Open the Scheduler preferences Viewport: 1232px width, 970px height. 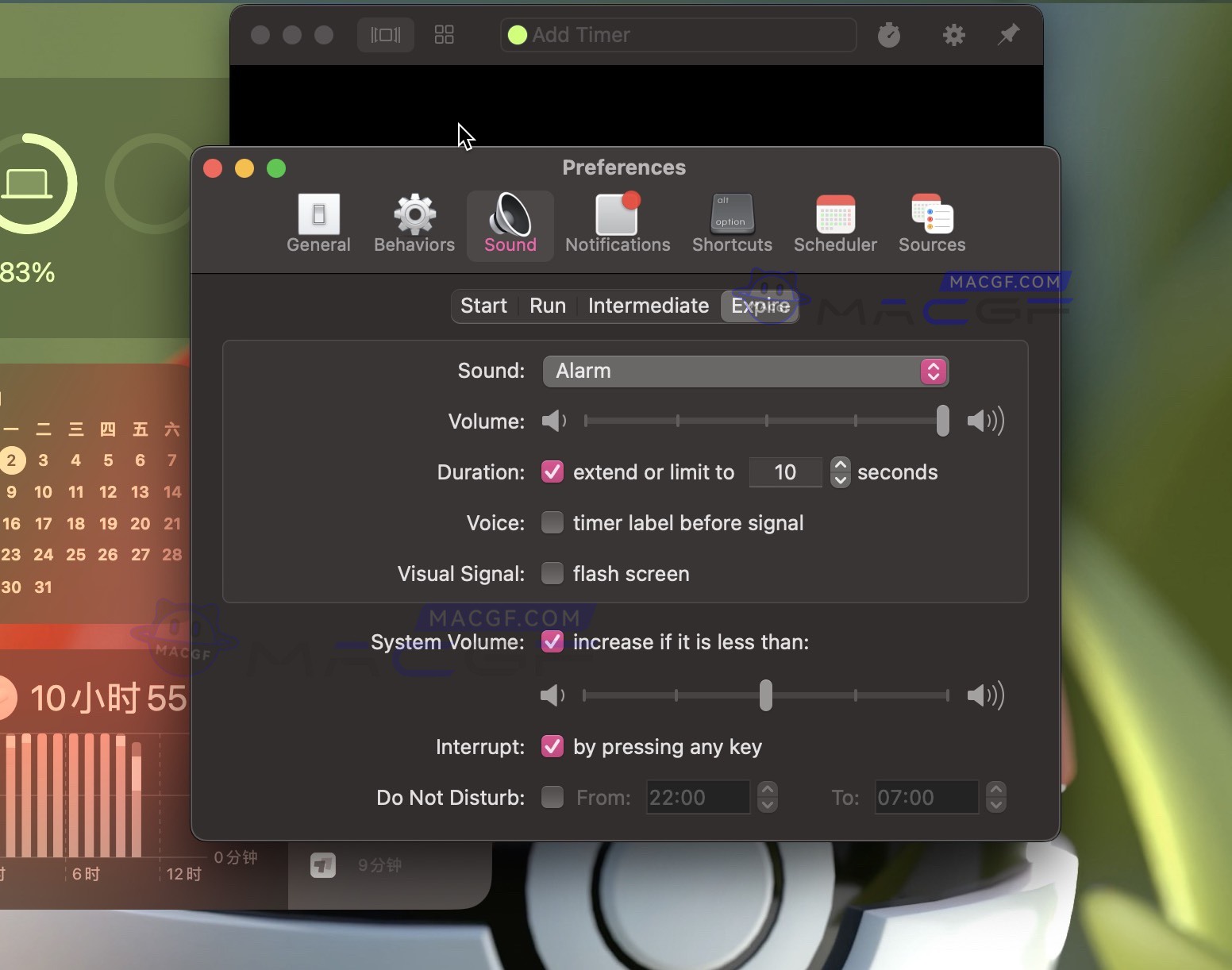point(835,224)
